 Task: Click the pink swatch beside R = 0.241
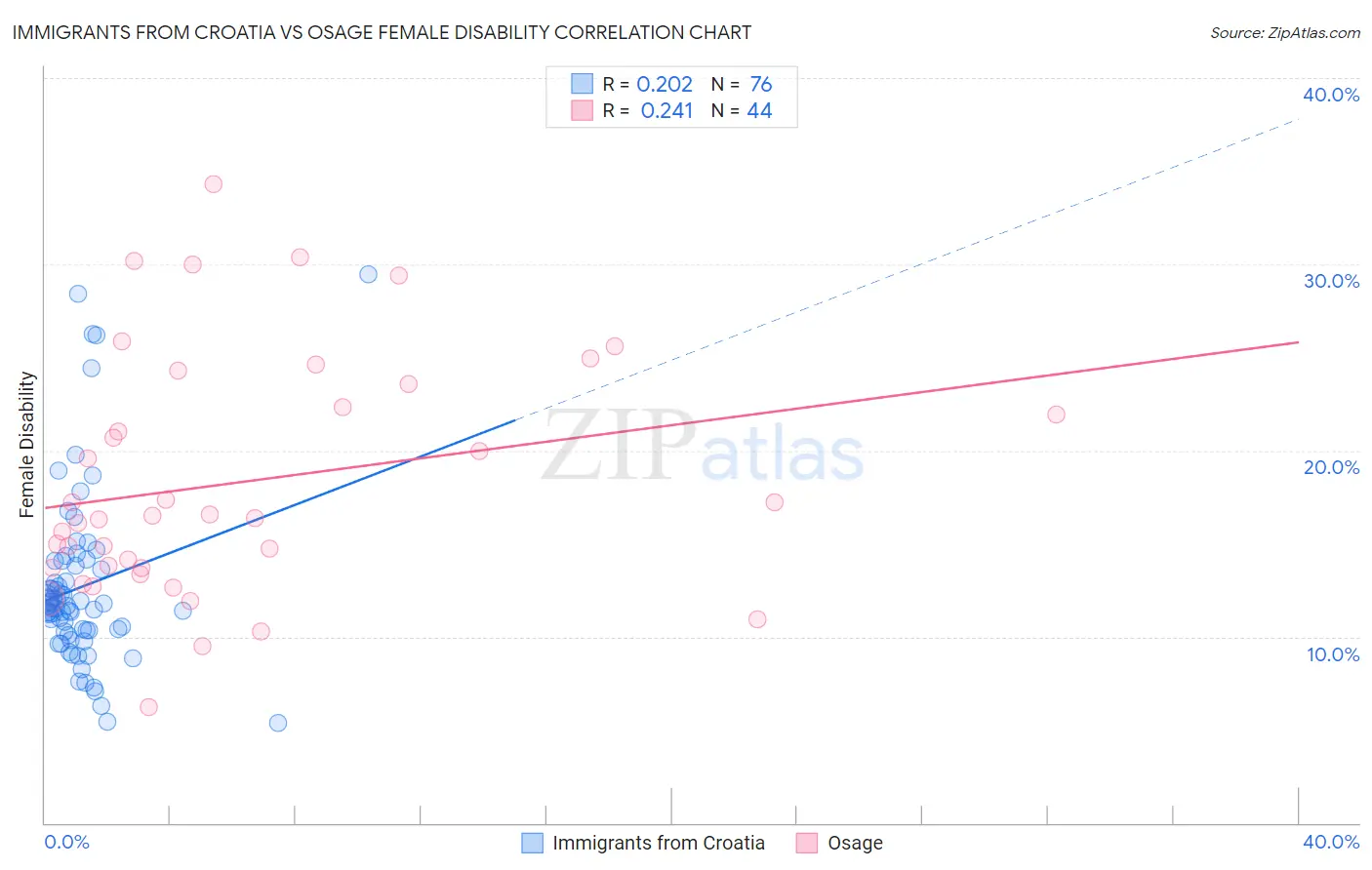tap(583, 110)
